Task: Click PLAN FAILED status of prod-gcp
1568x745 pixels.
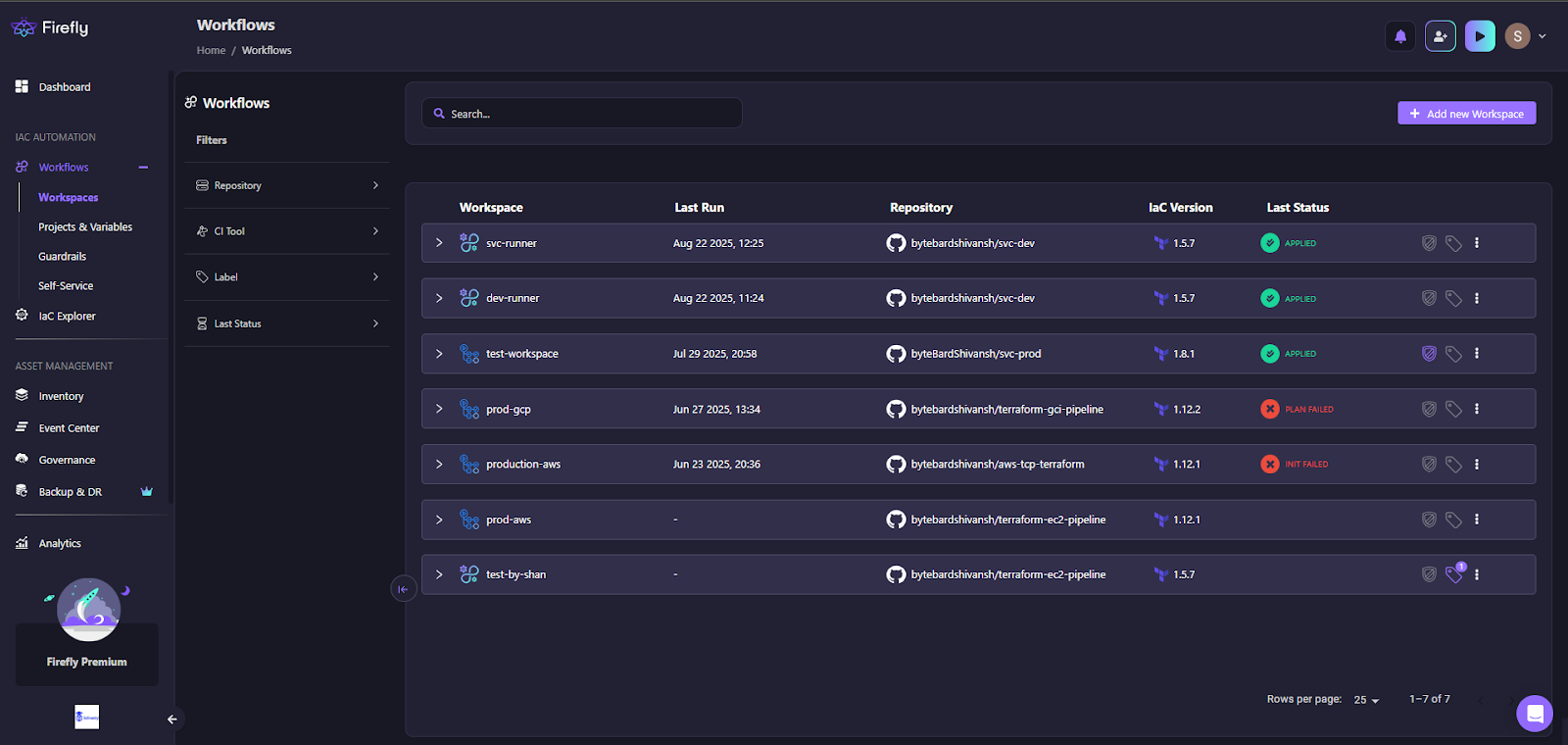Action: [x=1298, y=409]
